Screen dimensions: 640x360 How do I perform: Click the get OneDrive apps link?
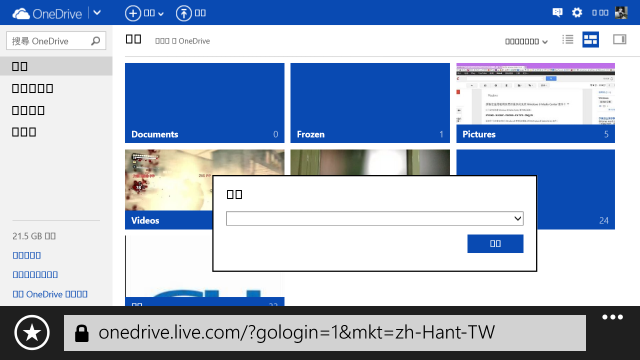tap(50, 294)
